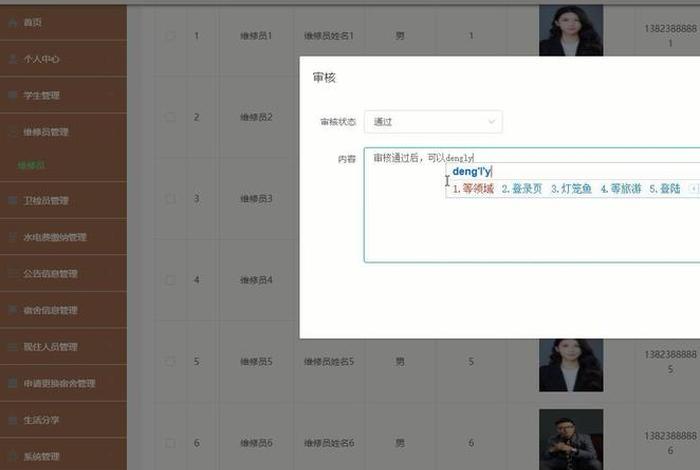Screen dimensions: 700x470
Task: Open 公告信息管理 in the sidebar
Action: [63, 274]
